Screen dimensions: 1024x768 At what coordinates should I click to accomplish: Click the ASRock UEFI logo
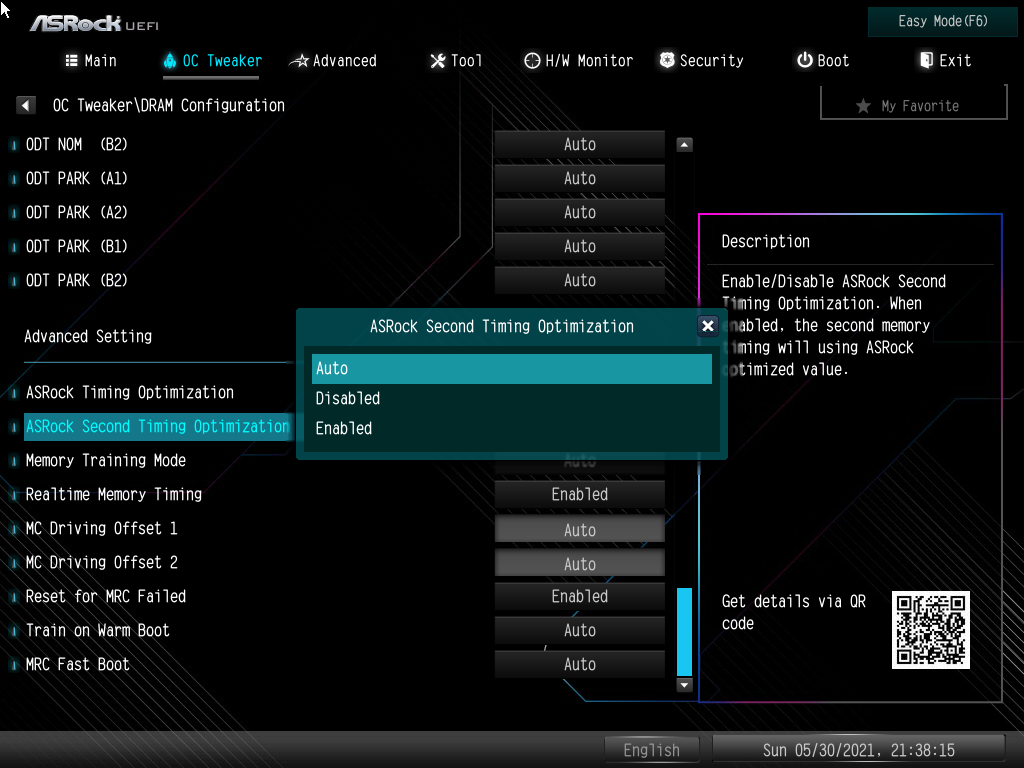coord(94,24)
